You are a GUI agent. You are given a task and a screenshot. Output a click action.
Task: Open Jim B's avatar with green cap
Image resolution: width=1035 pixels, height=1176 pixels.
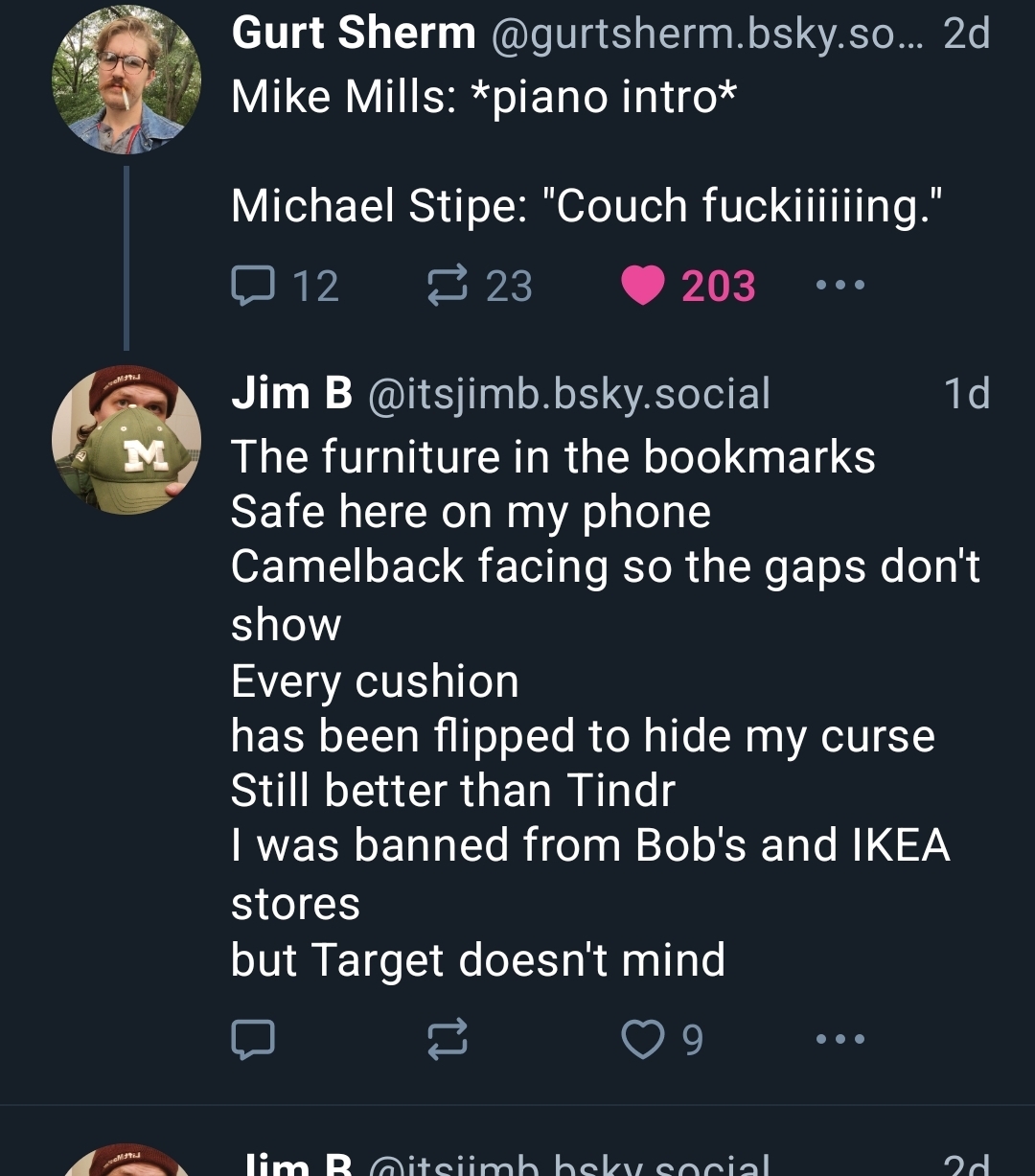[126, 440]
